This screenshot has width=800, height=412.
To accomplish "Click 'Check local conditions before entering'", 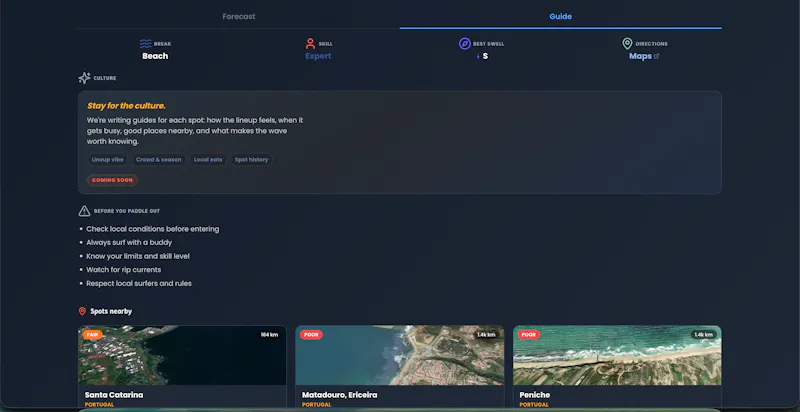I will pyautogui.click(x=153, y=229).
